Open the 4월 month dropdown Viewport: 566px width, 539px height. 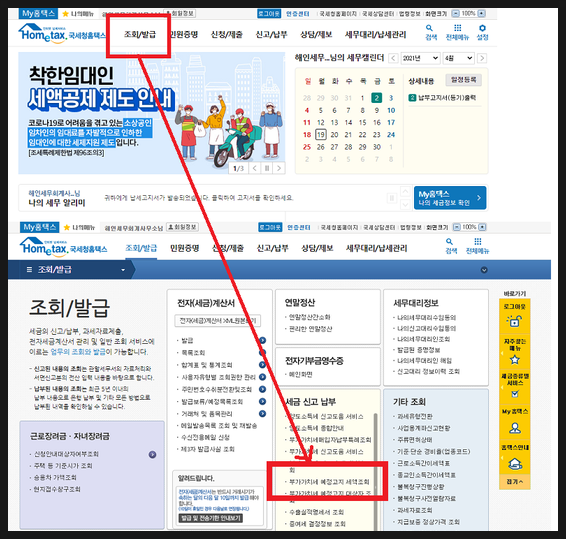tap(458, 58)
